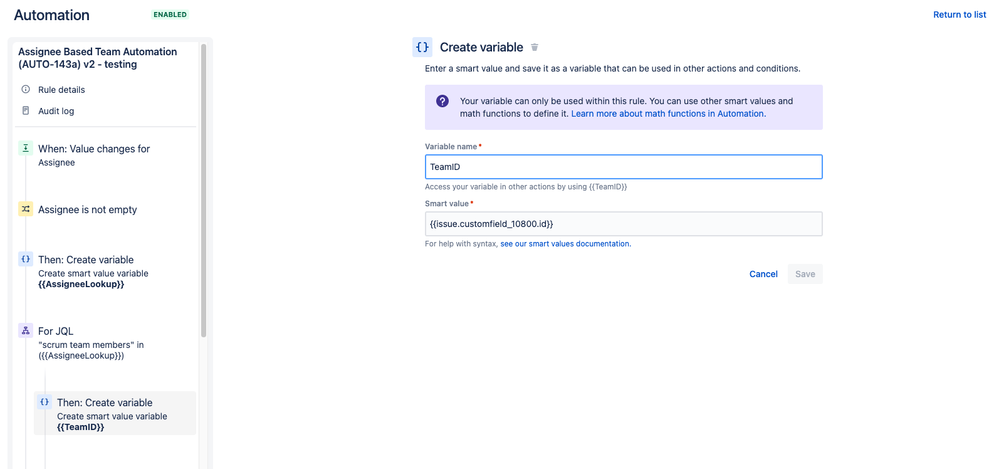Image resolution: width=999 pixels, height=469 pixels.
Task: Click the green trigger icon for Value changes
Action: click(25, 148)
